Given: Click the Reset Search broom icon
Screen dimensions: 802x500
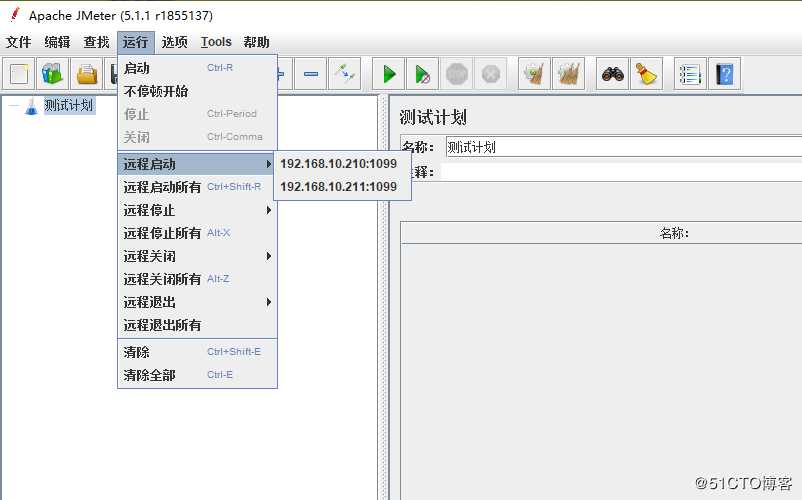Looking at the screenshot, I should [x=647, y=74].
